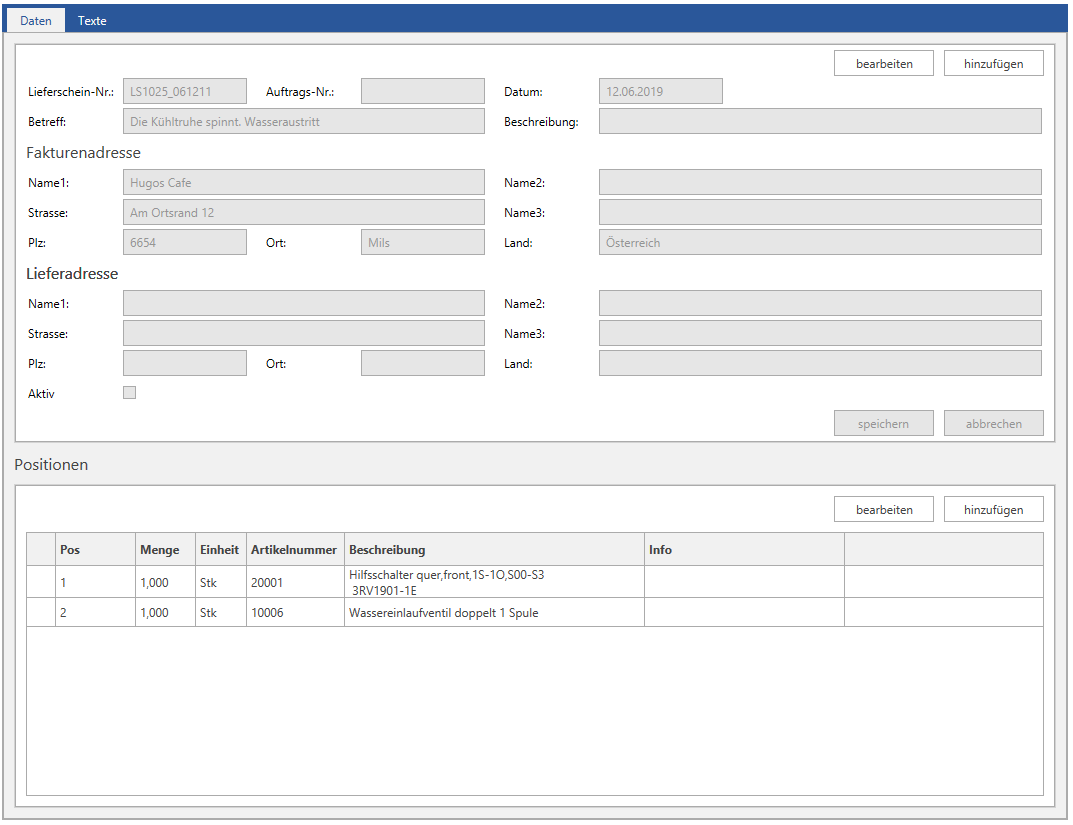This screenshot has width=1073, height=825.
Task: Click the Einheit column header
Action: 221,549
